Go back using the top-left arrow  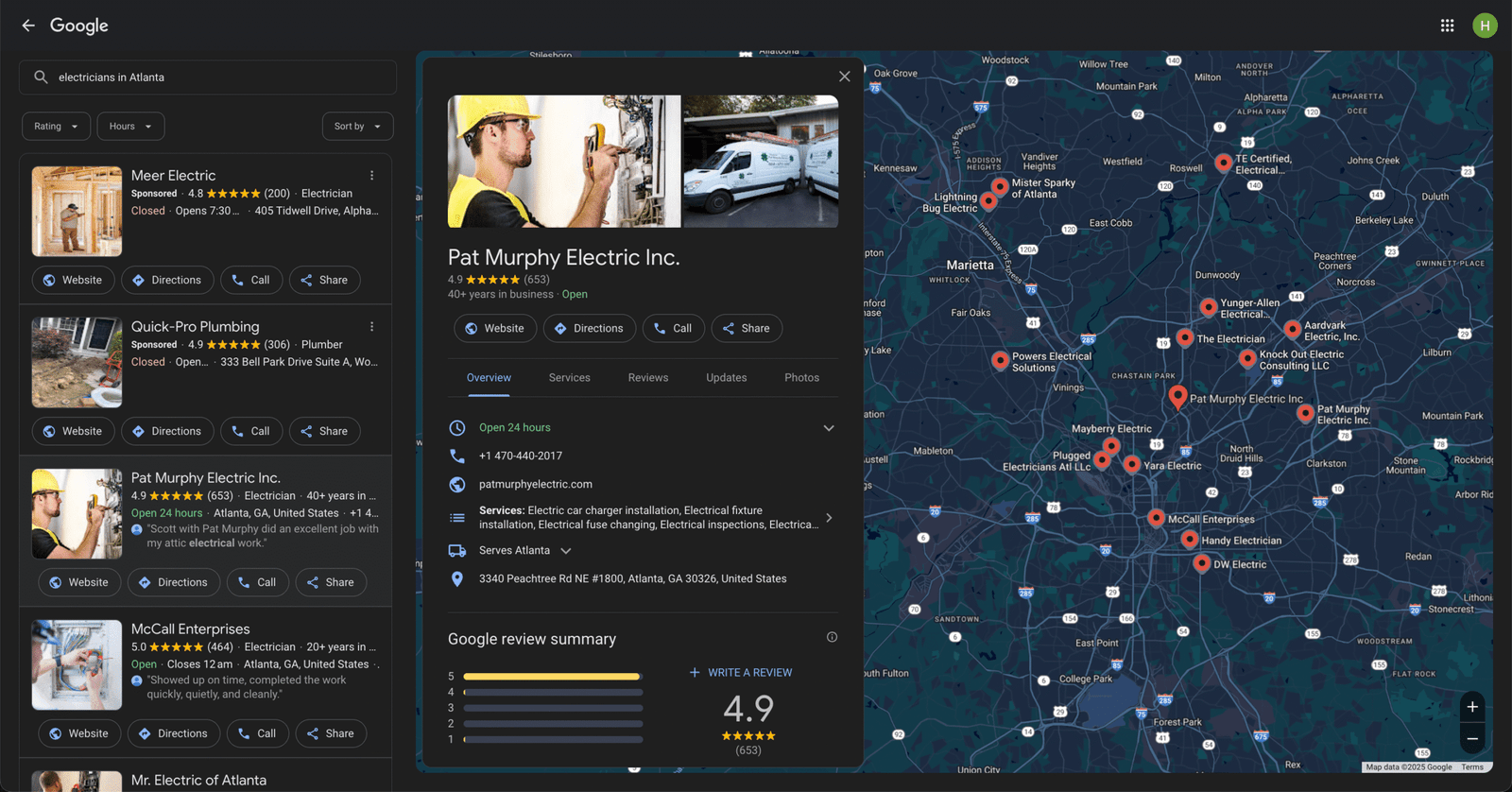click(28, 26)
